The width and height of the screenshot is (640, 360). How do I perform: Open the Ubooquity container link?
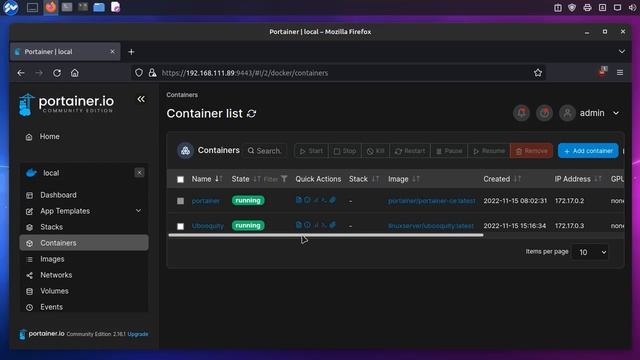pyautogui.click(x=208, y=226)
